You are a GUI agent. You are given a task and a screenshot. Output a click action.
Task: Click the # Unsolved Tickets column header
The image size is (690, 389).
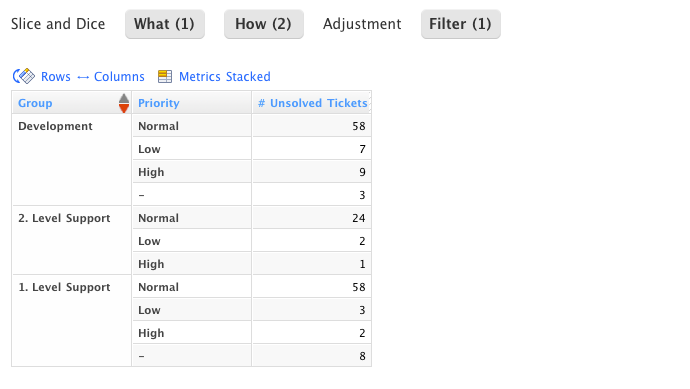click(x=312, y=103)
